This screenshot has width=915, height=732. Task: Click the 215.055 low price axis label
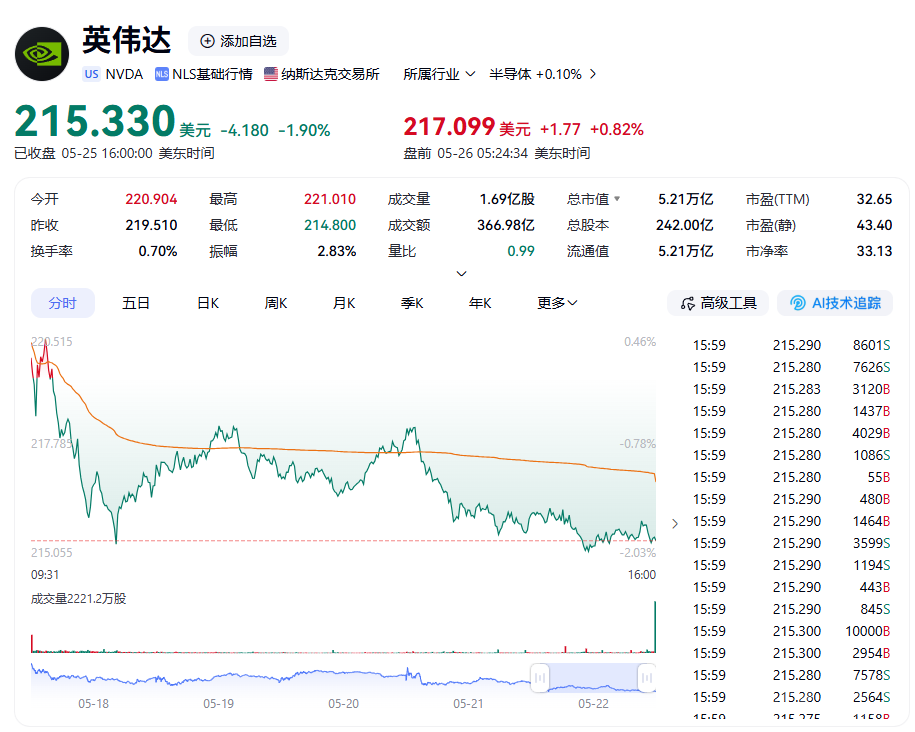pyautogui.click(x=51, y=552)
